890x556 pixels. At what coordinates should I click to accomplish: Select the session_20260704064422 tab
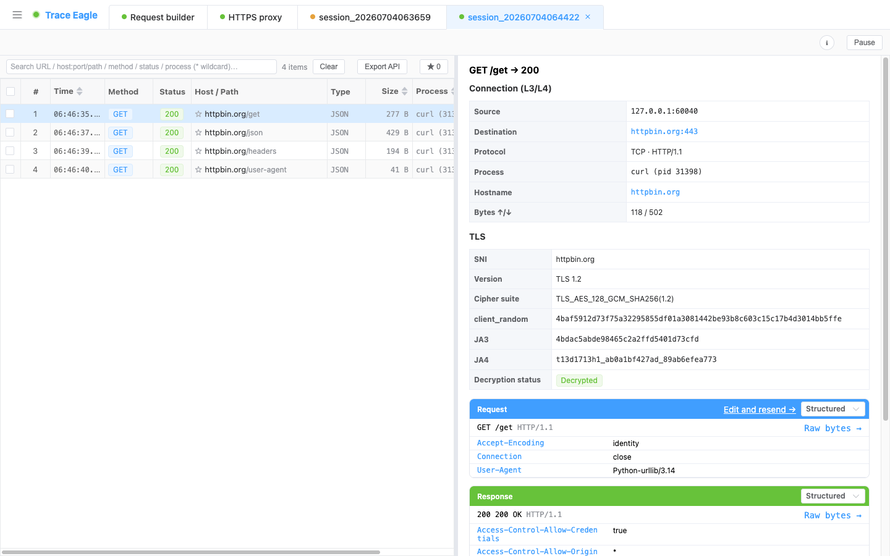[x=523, y=17]
